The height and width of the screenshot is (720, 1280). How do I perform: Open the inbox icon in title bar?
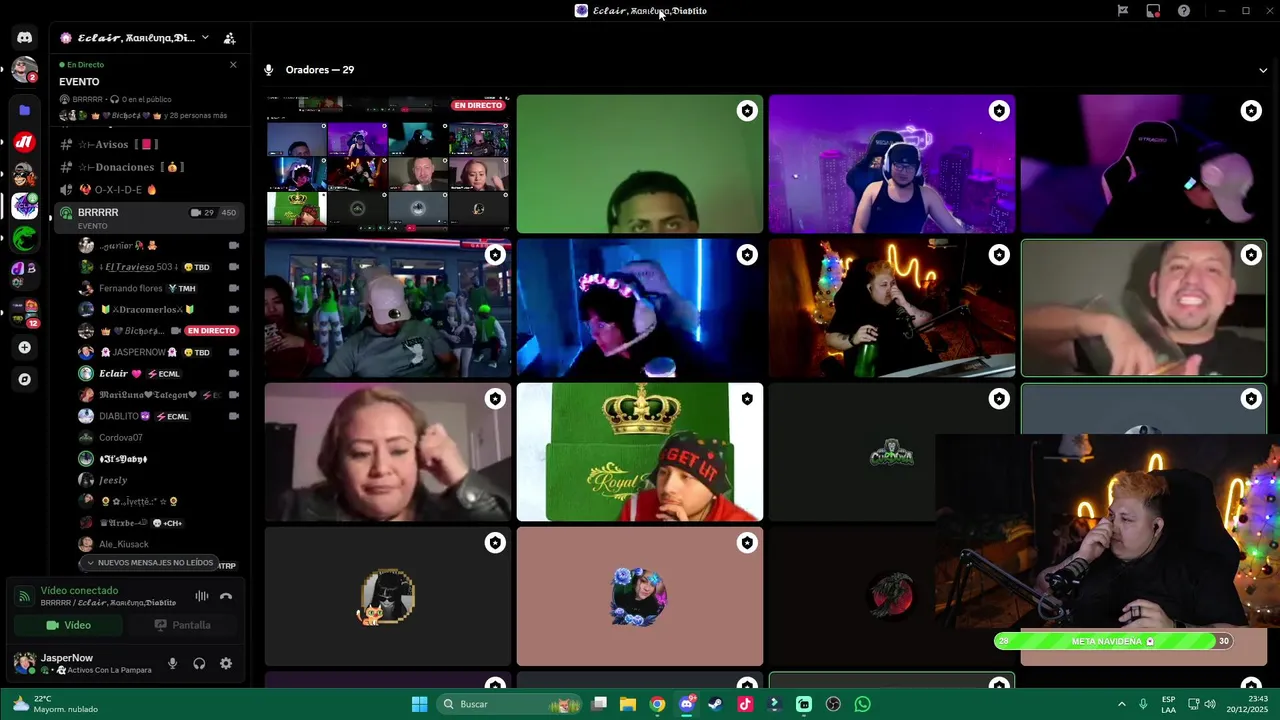pyautogui.click(x=1153, y=11)
